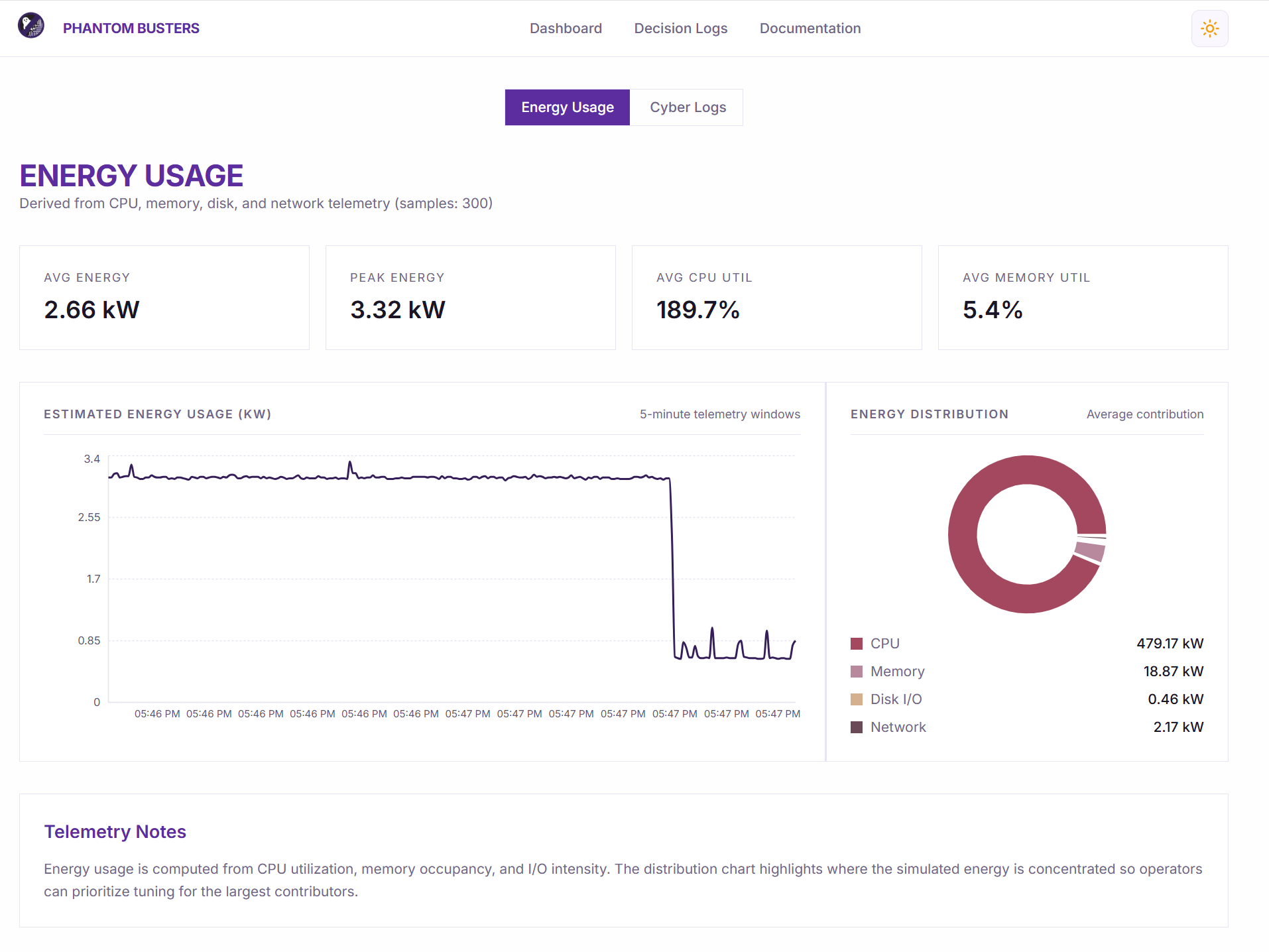Click the Peak Energy 3.32 kW card

(471, 298)
